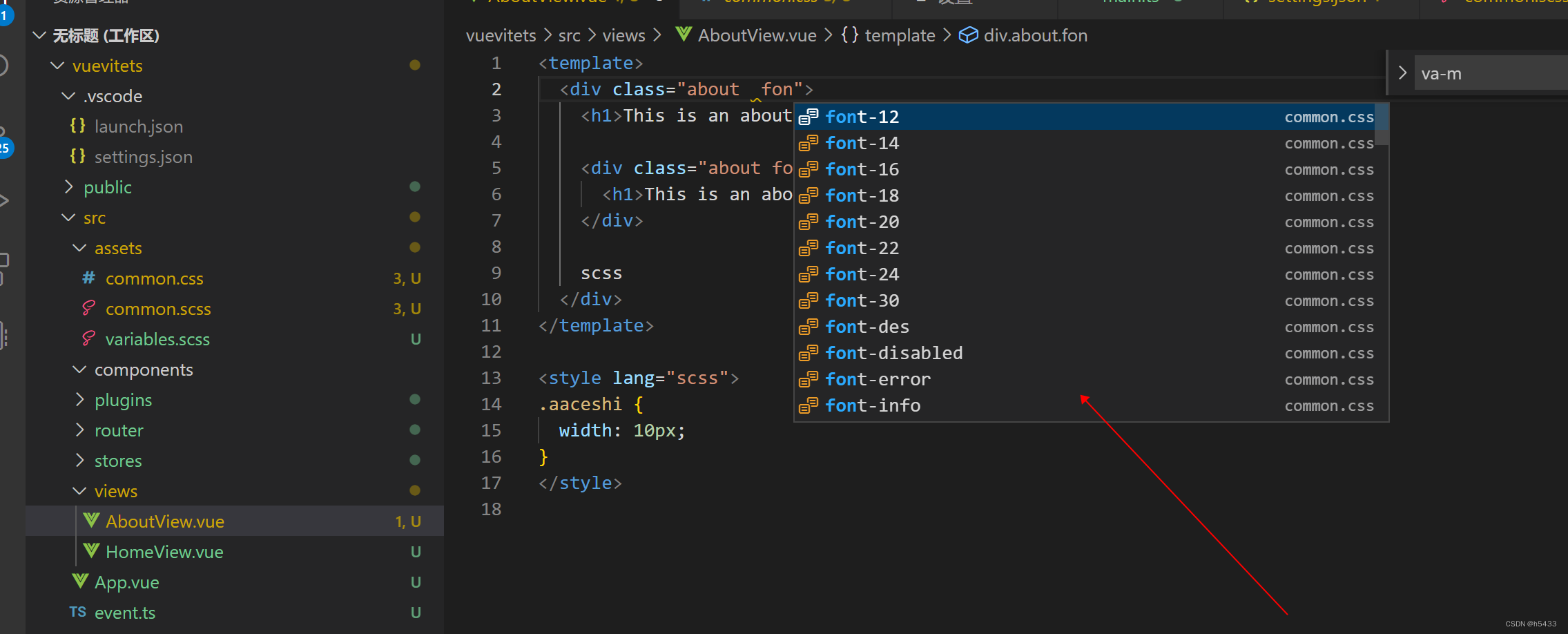Click the CSS hash icon beside common.css
Viewport: 1568px width, 634px height.
coord(88,278)
